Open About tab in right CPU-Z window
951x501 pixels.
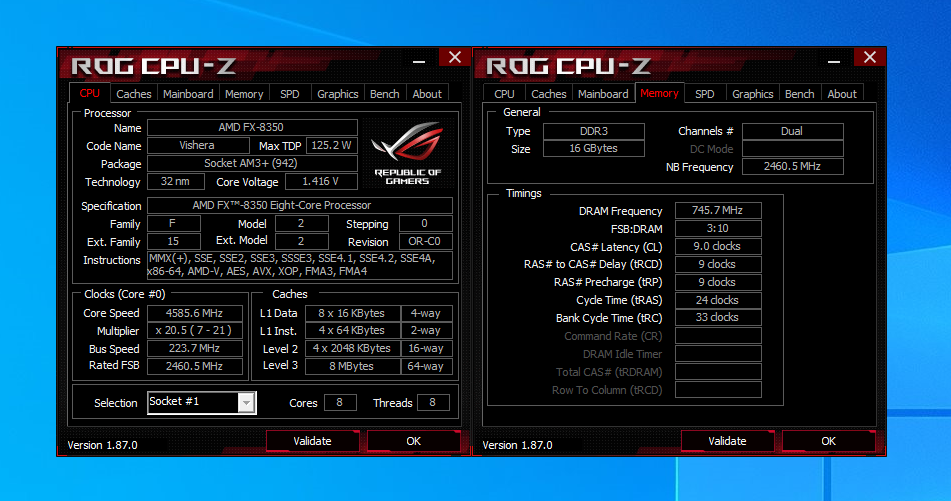tap(842, 94)
